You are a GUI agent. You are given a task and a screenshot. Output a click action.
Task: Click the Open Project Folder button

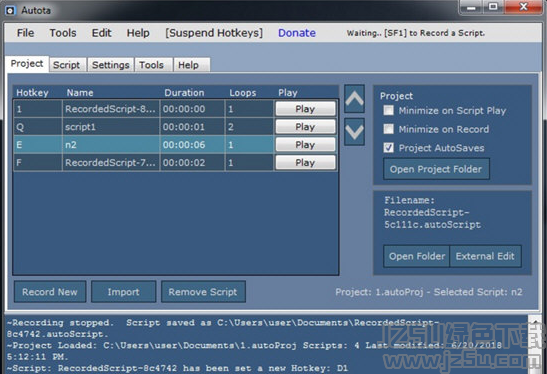(x=436, y=169)
